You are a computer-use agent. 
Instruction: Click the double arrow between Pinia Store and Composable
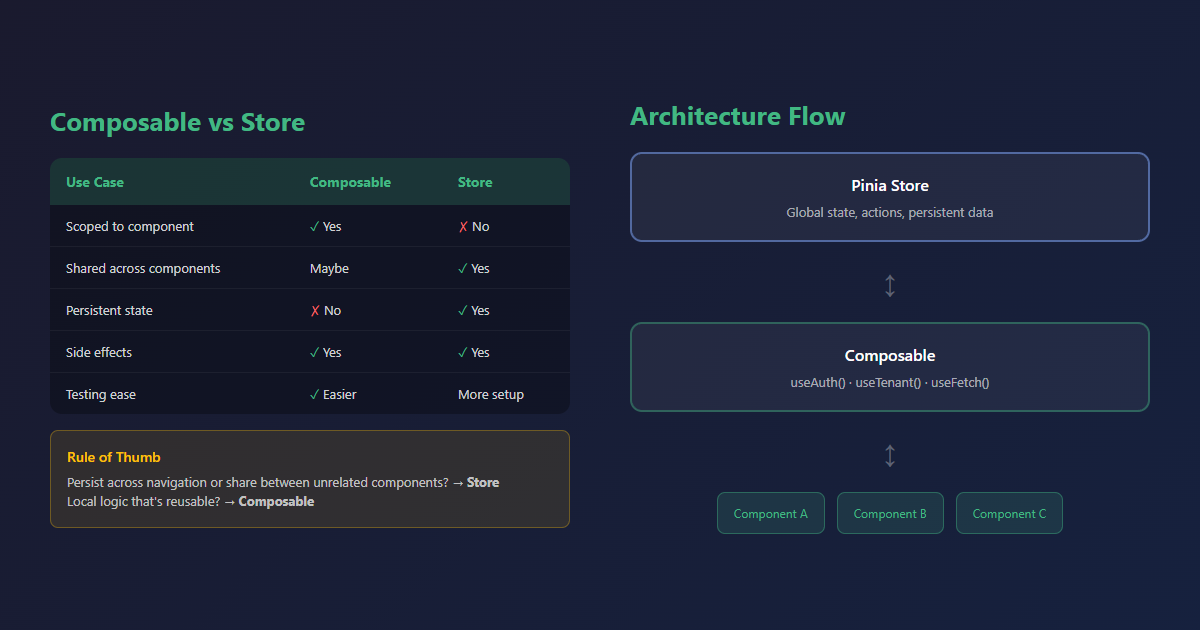pos(890,286)
